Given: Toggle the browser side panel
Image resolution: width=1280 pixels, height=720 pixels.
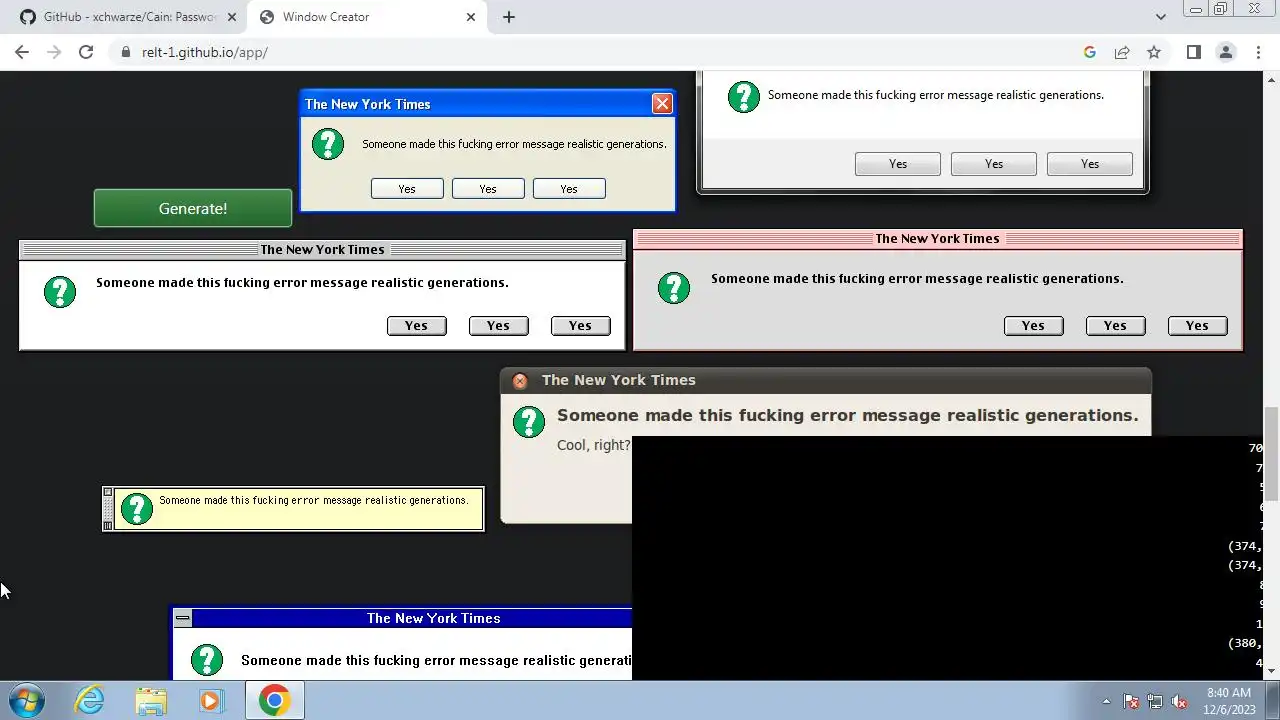Looking at the screenshot, I should [x=1194, y=52].
